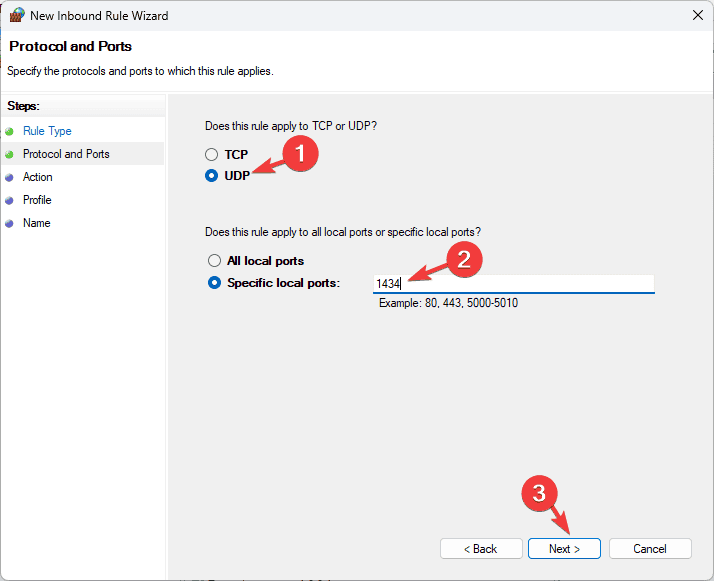714x581 pixels.
Task: Select the Name step in sidebar
Action: (37, 223)
